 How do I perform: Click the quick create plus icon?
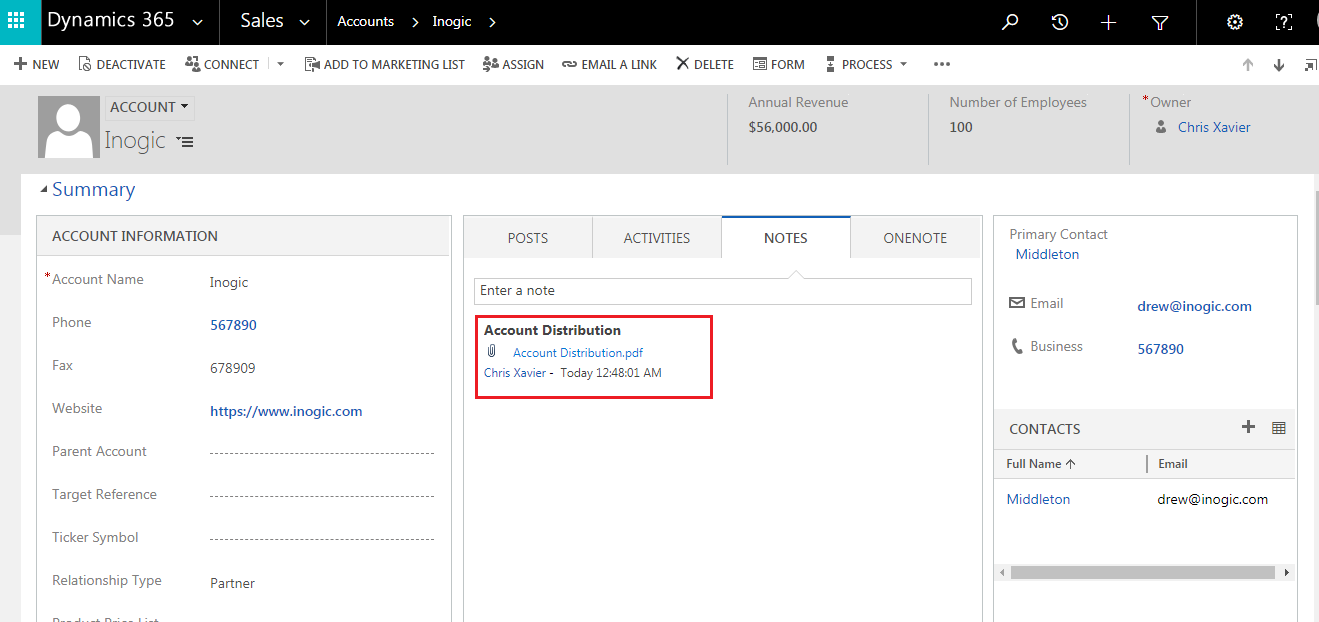(x=1108, y=22)
